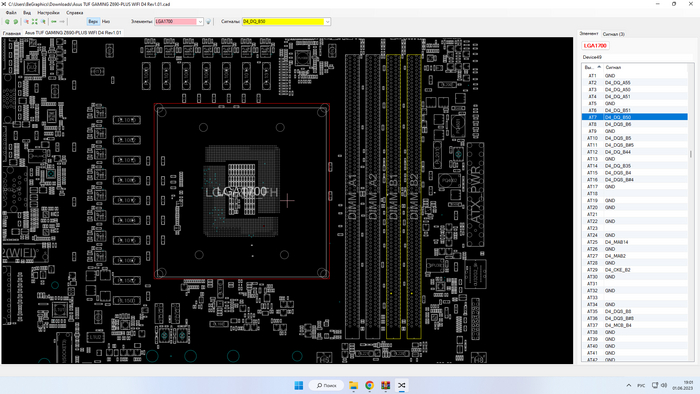700x394 pixels.
Task: Switch to the Главная tab
Action: [x=12, y=33]
